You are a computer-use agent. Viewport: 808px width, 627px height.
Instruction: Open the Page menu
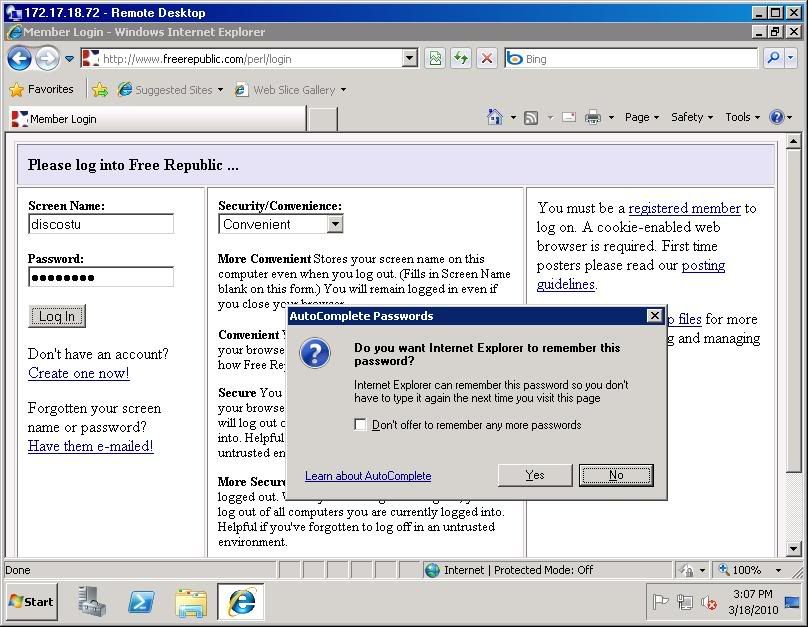coord(642,117)
